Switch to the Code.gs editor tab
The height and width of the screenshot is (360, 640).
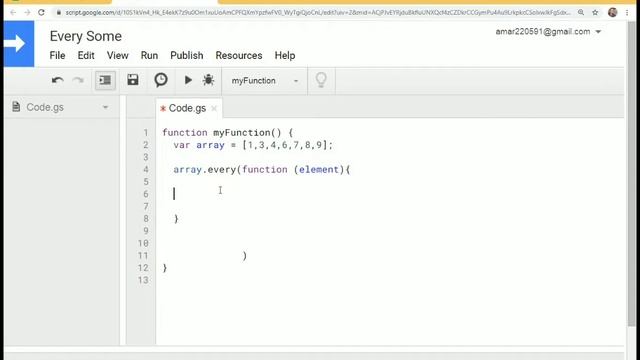[187, 108]
